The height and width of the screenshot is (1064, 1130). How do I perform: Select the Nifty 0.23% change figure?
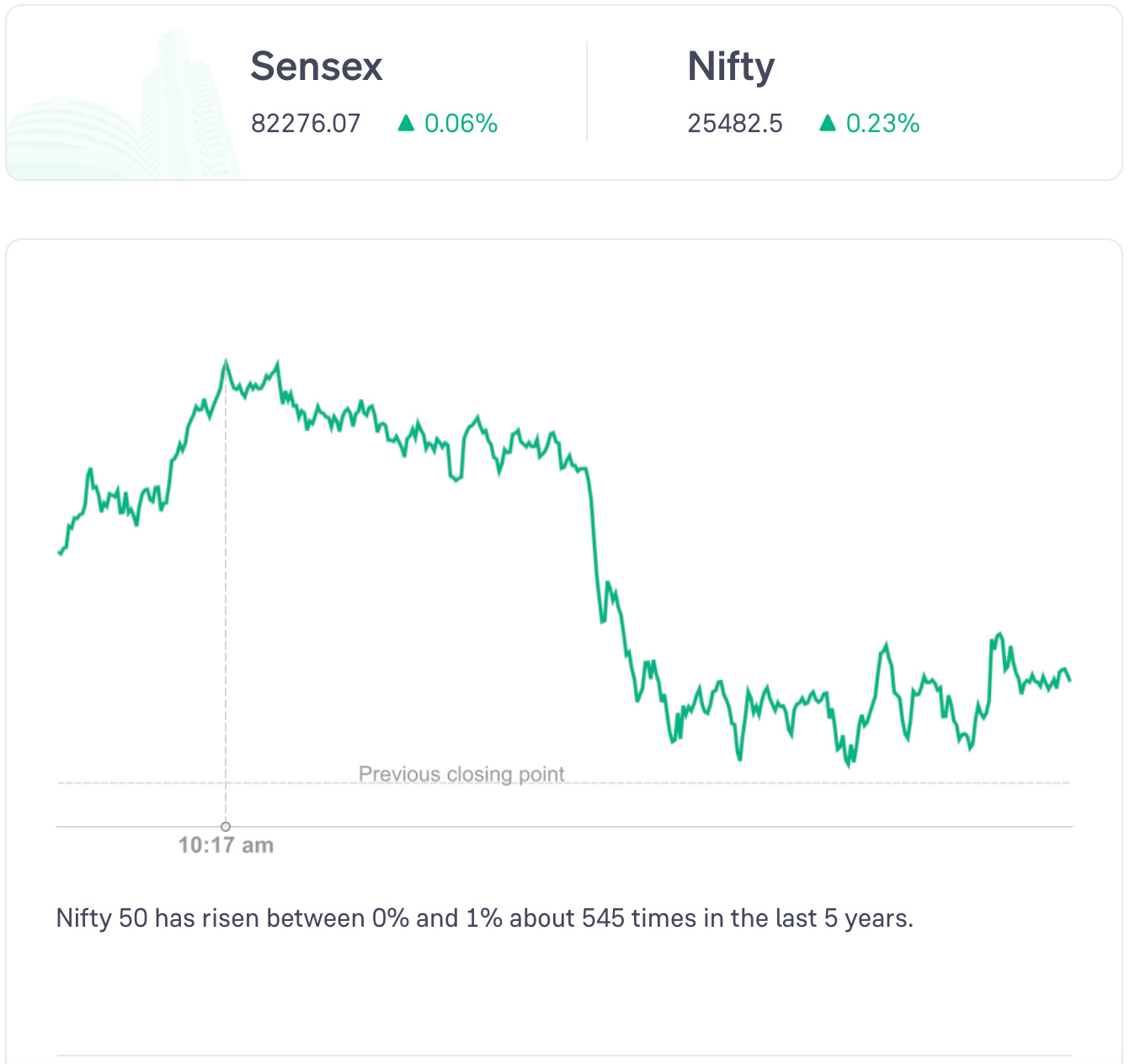(882, 124)
